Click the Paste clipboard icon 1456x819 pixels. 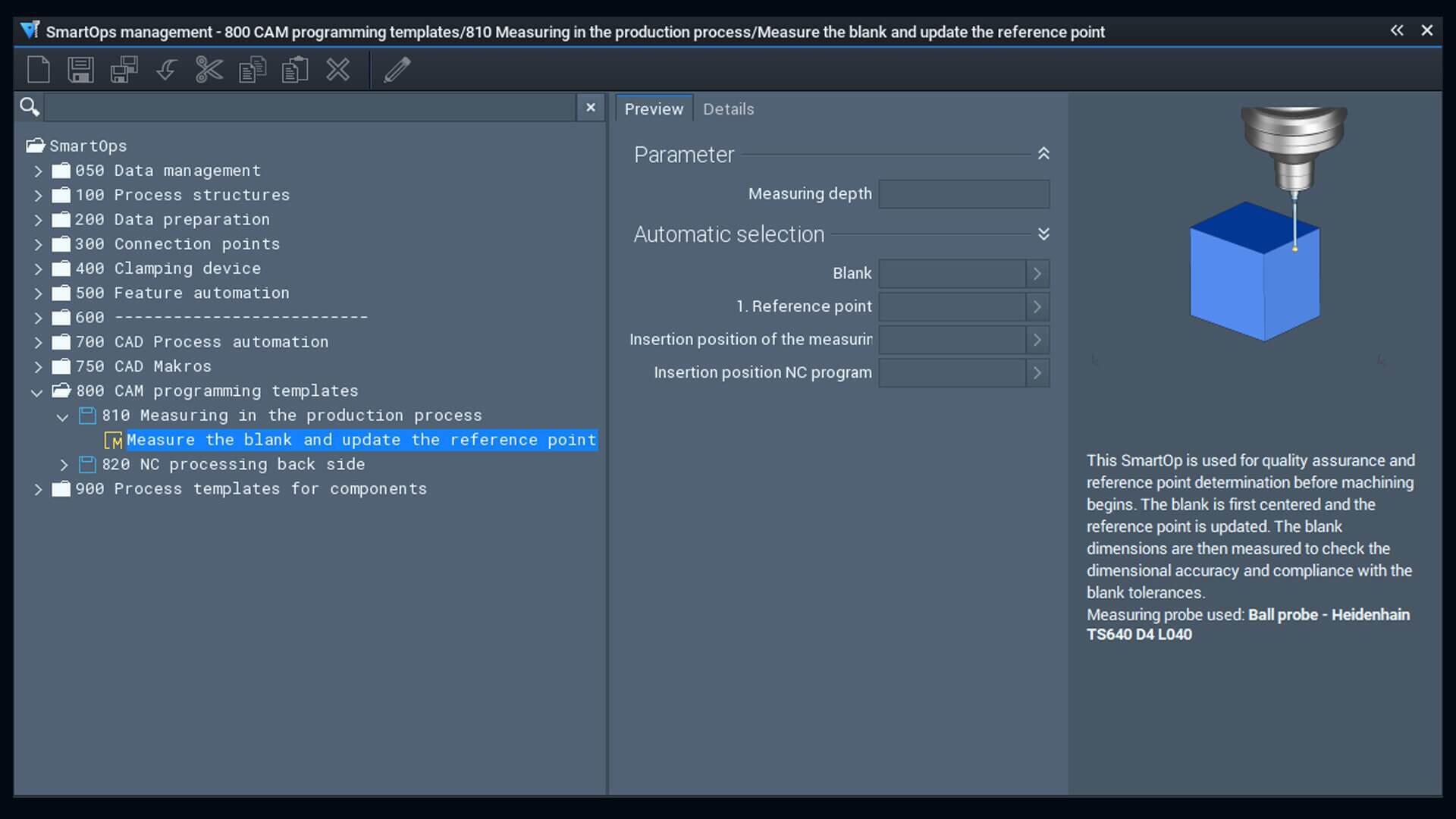pos(295,70)
